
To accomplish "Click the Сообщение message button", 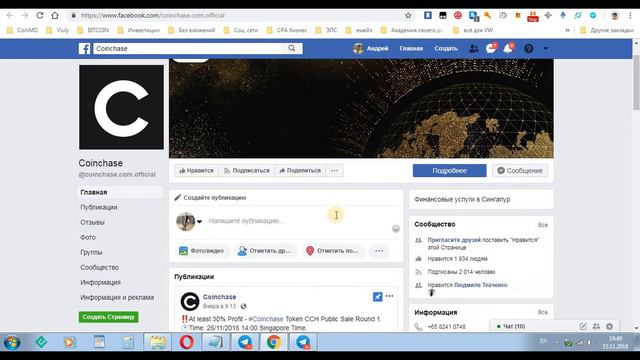I will coord(520,171).
